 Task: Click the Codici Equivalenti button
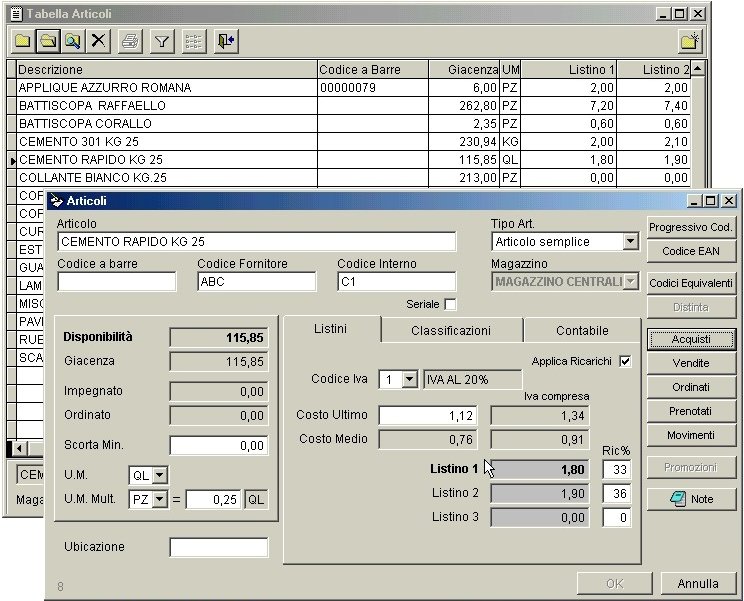pos(691,283)
